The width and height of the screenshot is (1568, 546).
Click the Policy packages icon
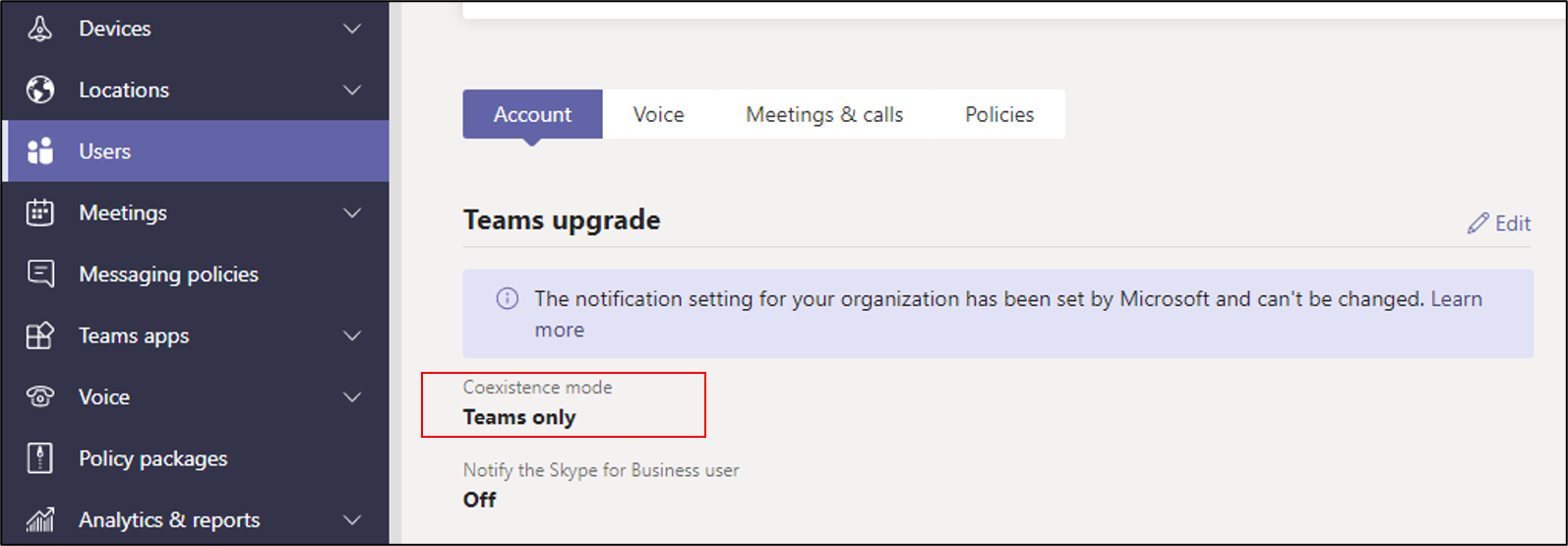(x=39, y=458)
